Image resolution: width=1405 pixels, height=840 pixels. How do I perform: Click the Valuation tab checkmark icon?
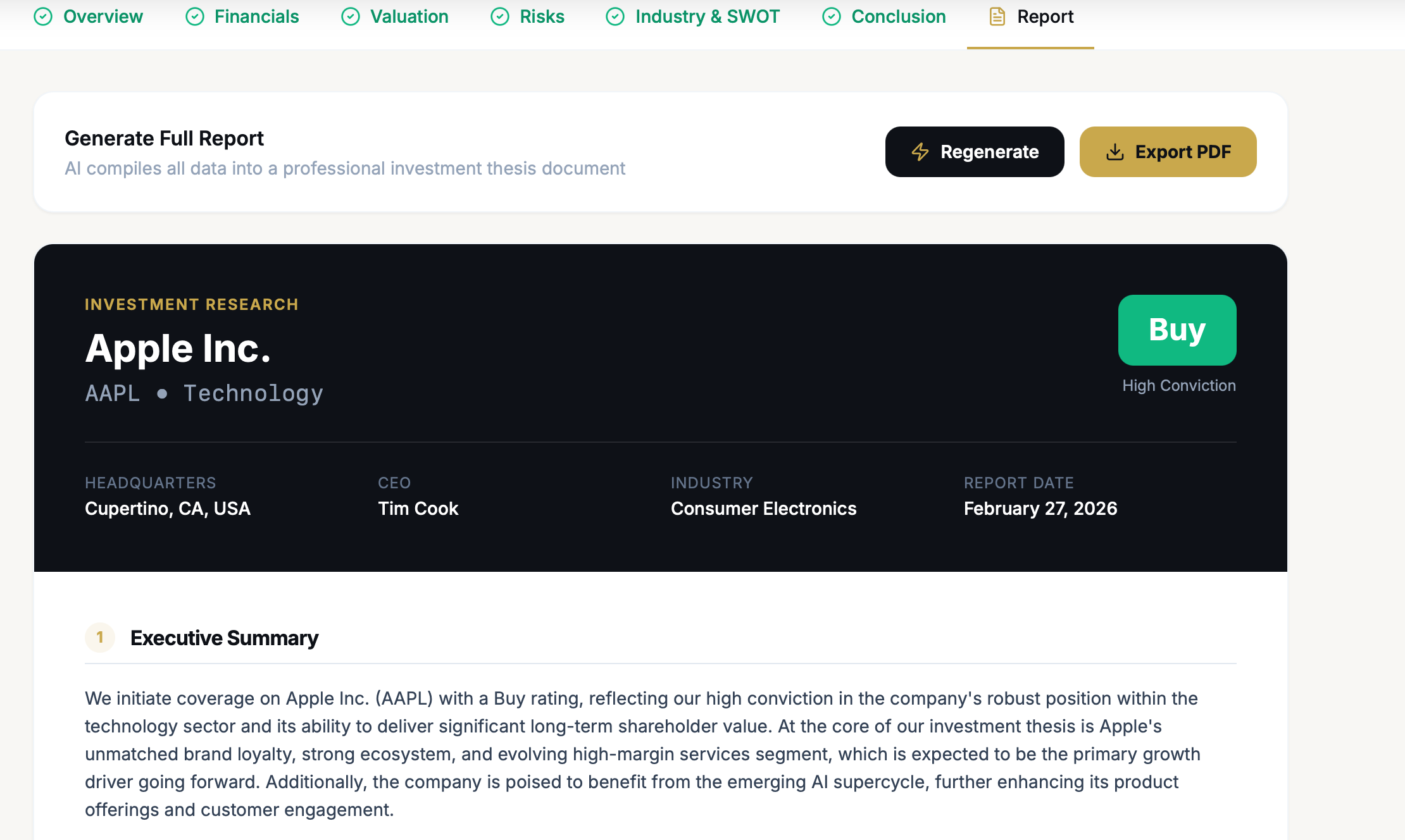[x=351, y=16]
